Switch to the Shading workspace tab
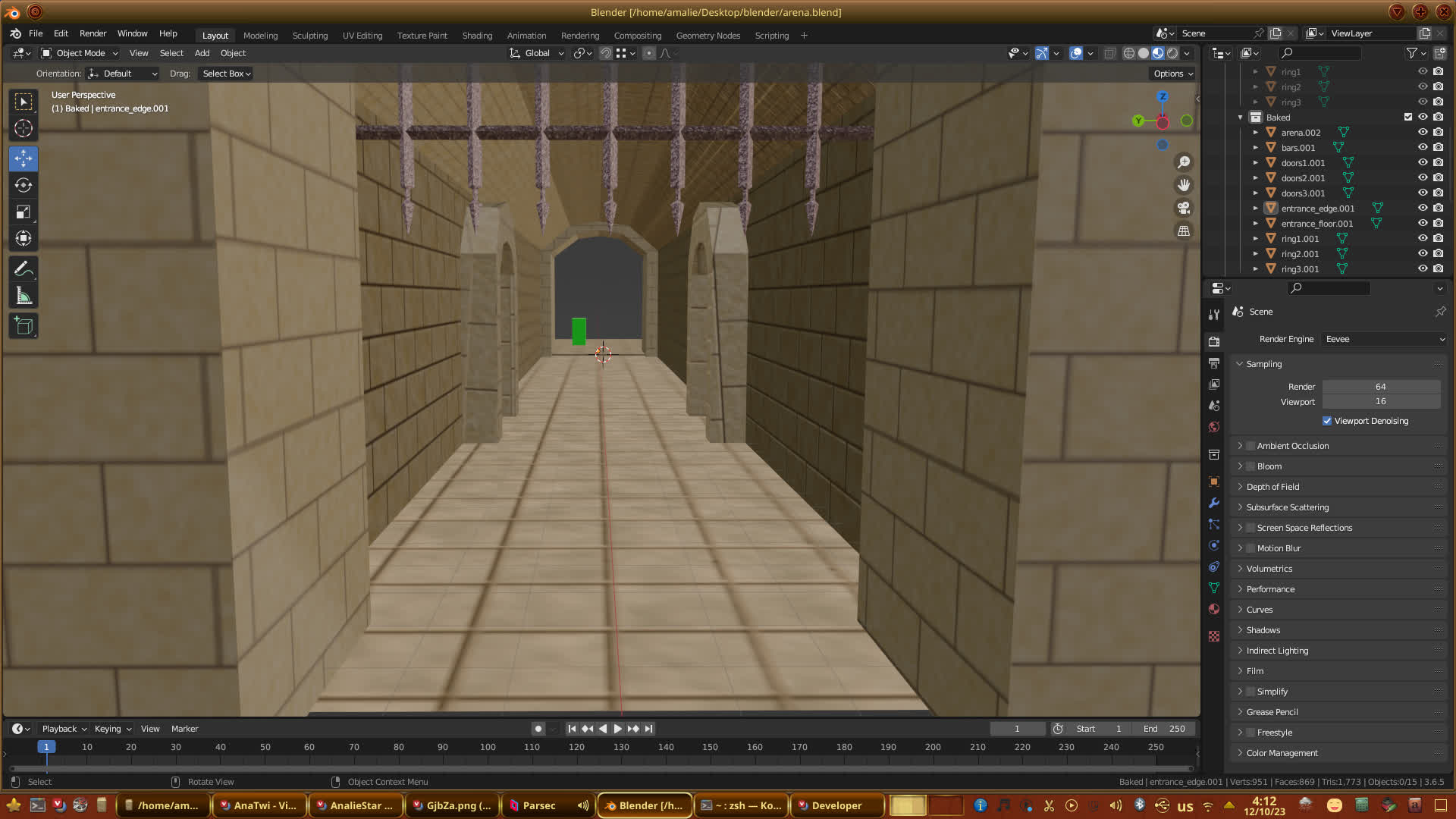The width and height of the screenshot is (1456, 819). pyautogui.click(x=477, y=36)
